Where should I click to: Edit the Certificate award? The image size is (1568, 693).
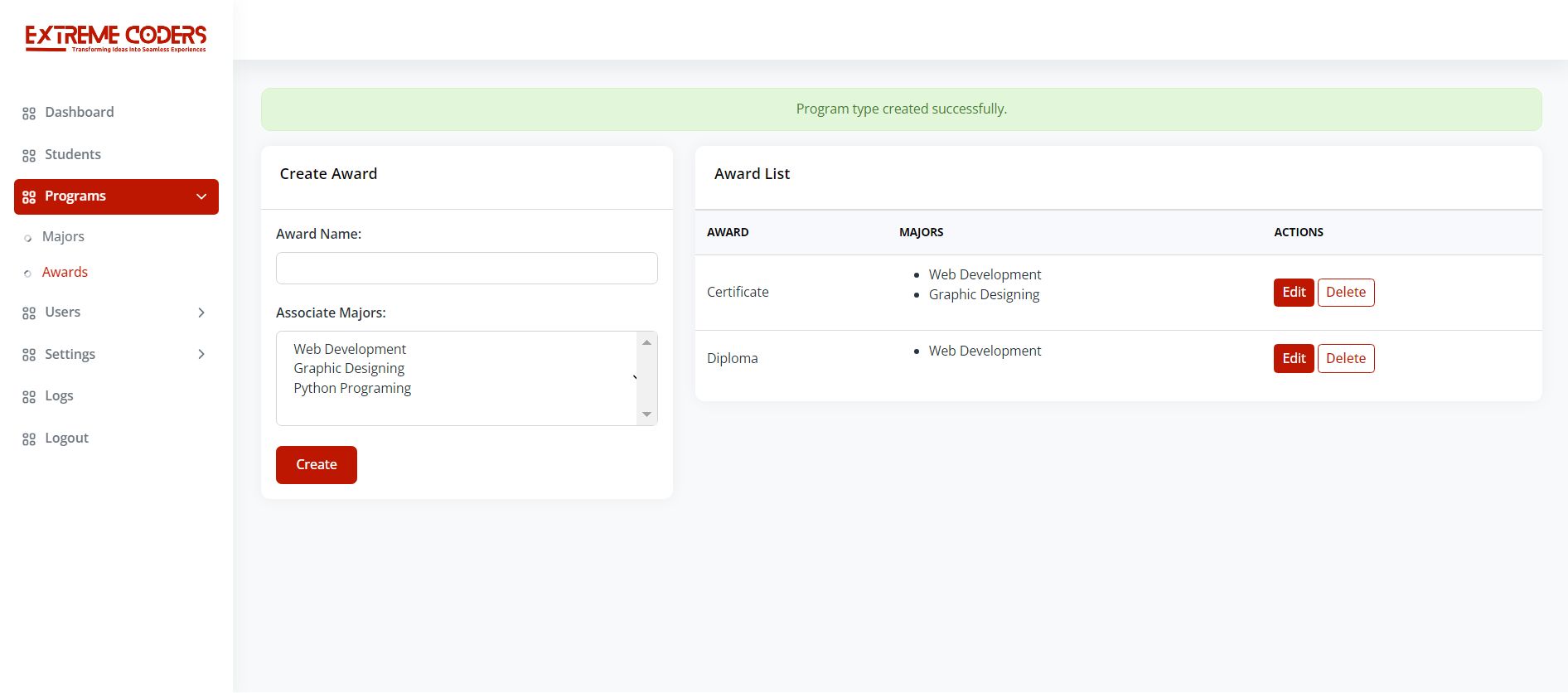click(1293, 292)
